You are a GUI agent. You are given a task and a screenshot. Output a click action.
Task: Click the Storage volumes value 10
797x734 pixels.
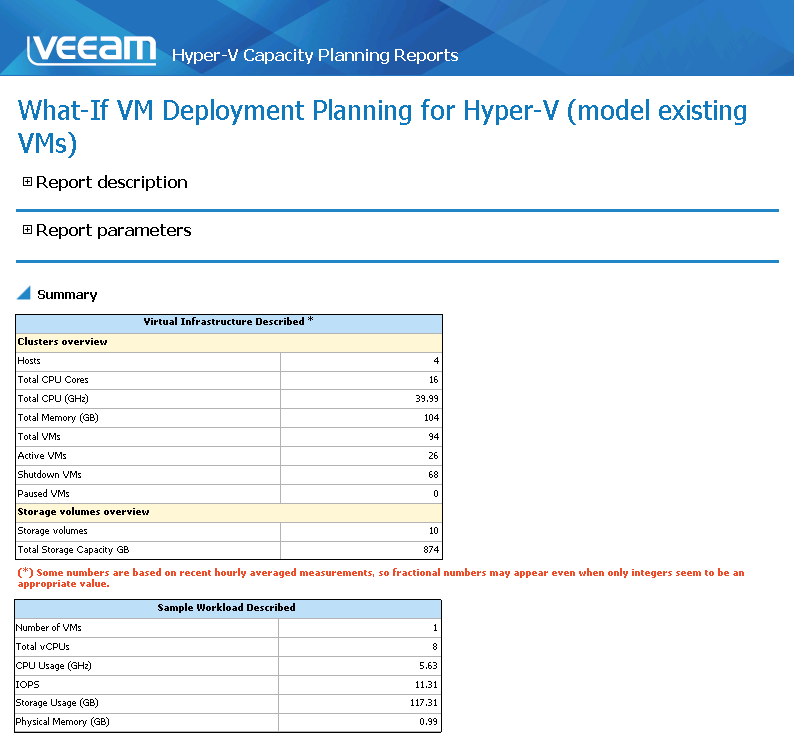pos(434,531)
